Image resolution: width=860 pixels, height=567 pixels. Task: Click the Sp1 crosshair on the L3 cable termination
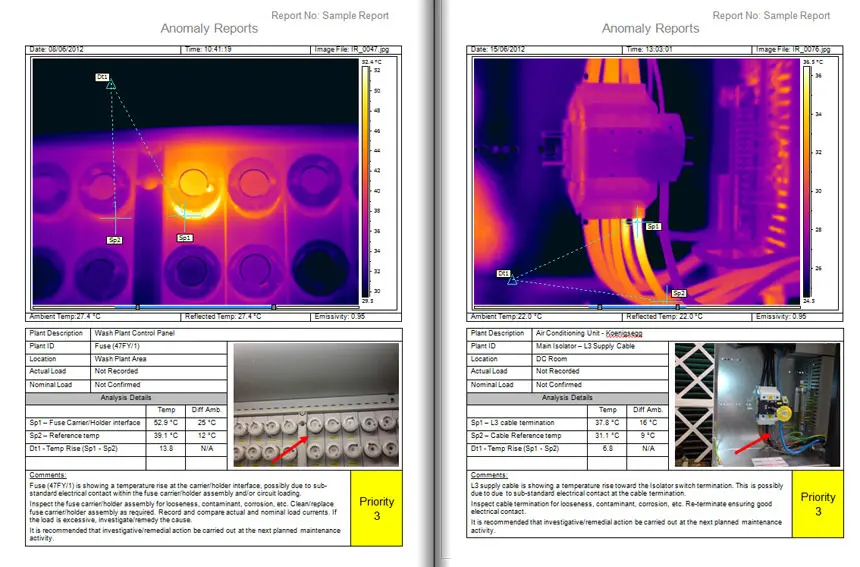pyautogui.click(x=636, y=221)
